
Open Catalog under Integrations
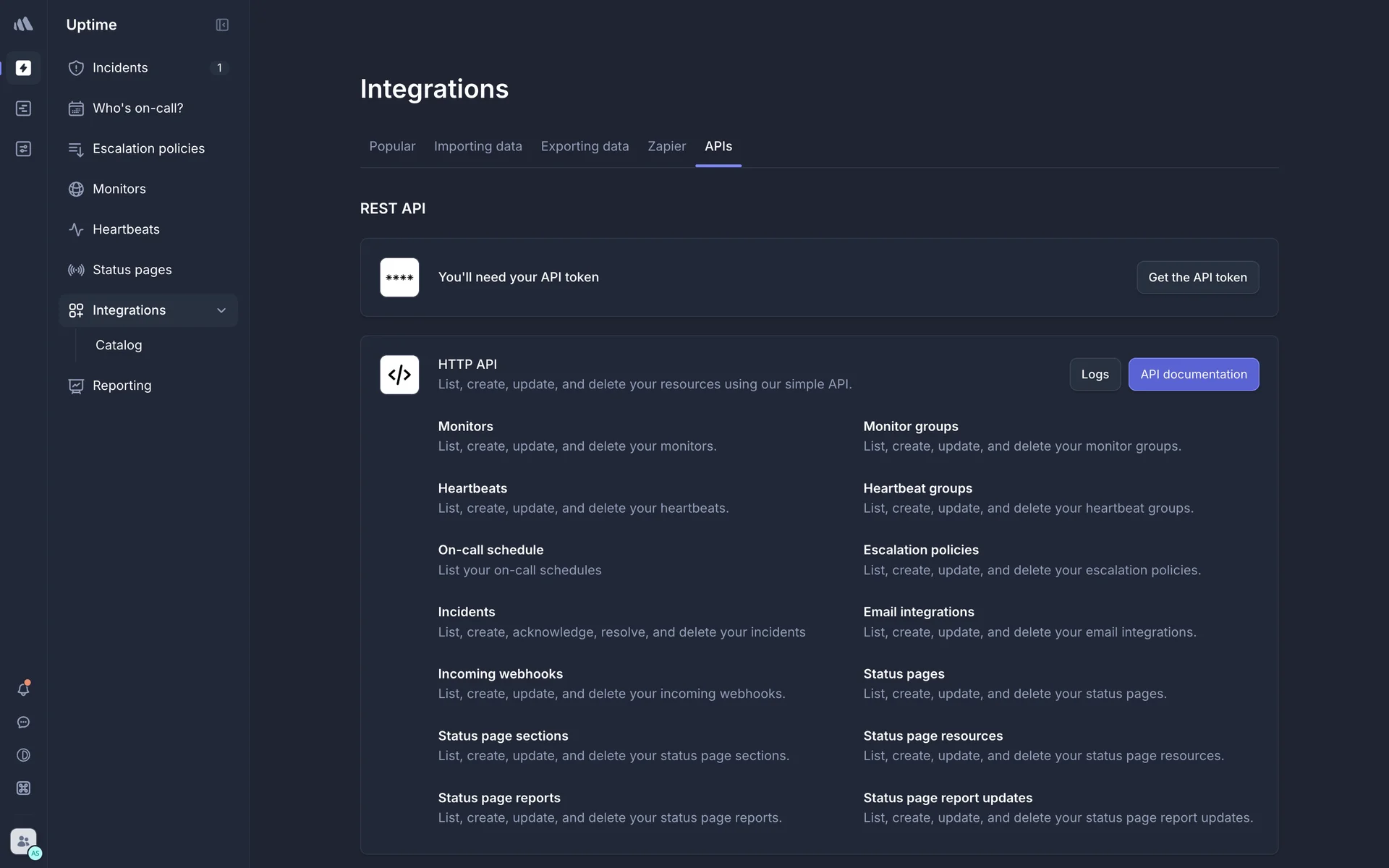(119, 345)
